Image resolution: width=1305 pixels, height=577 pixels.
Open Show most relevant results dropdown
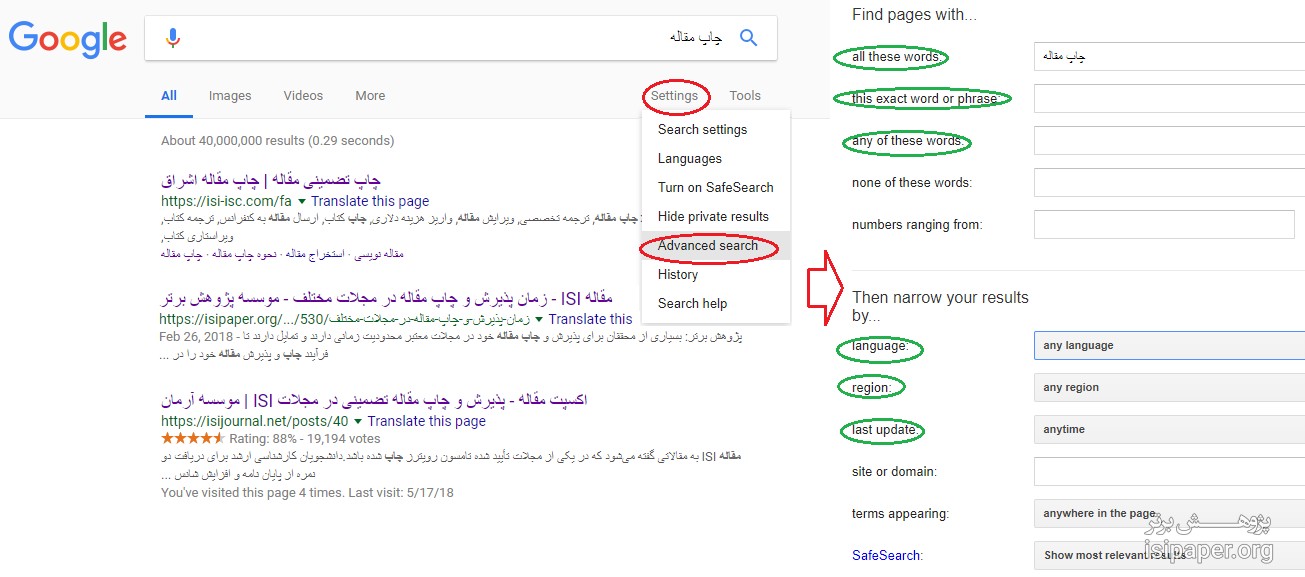click(x=1169, y=555)
